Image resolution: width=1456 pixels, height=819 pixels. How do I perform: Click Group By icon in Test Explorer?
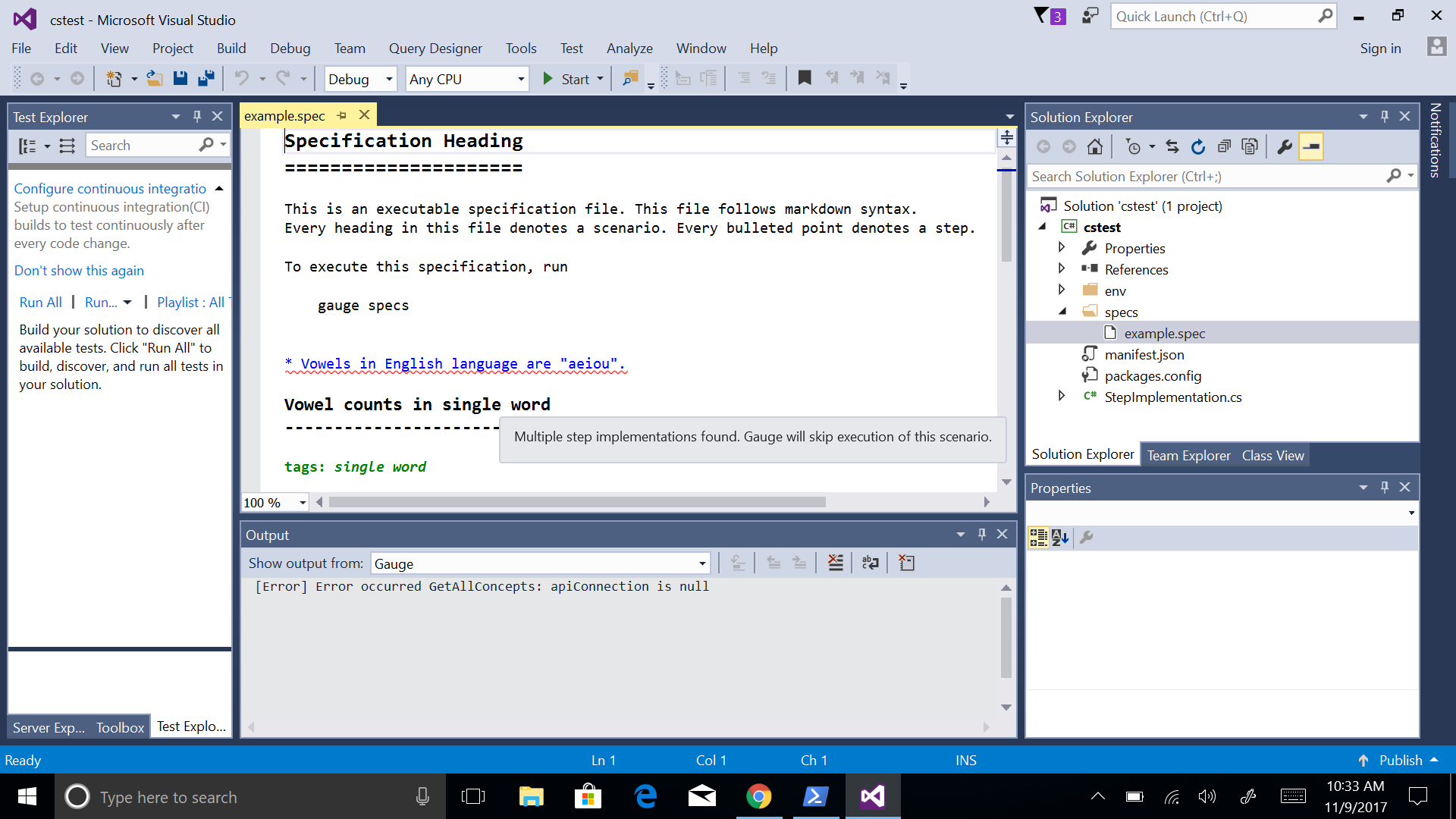pyautogui.click(x=27, y=146)
